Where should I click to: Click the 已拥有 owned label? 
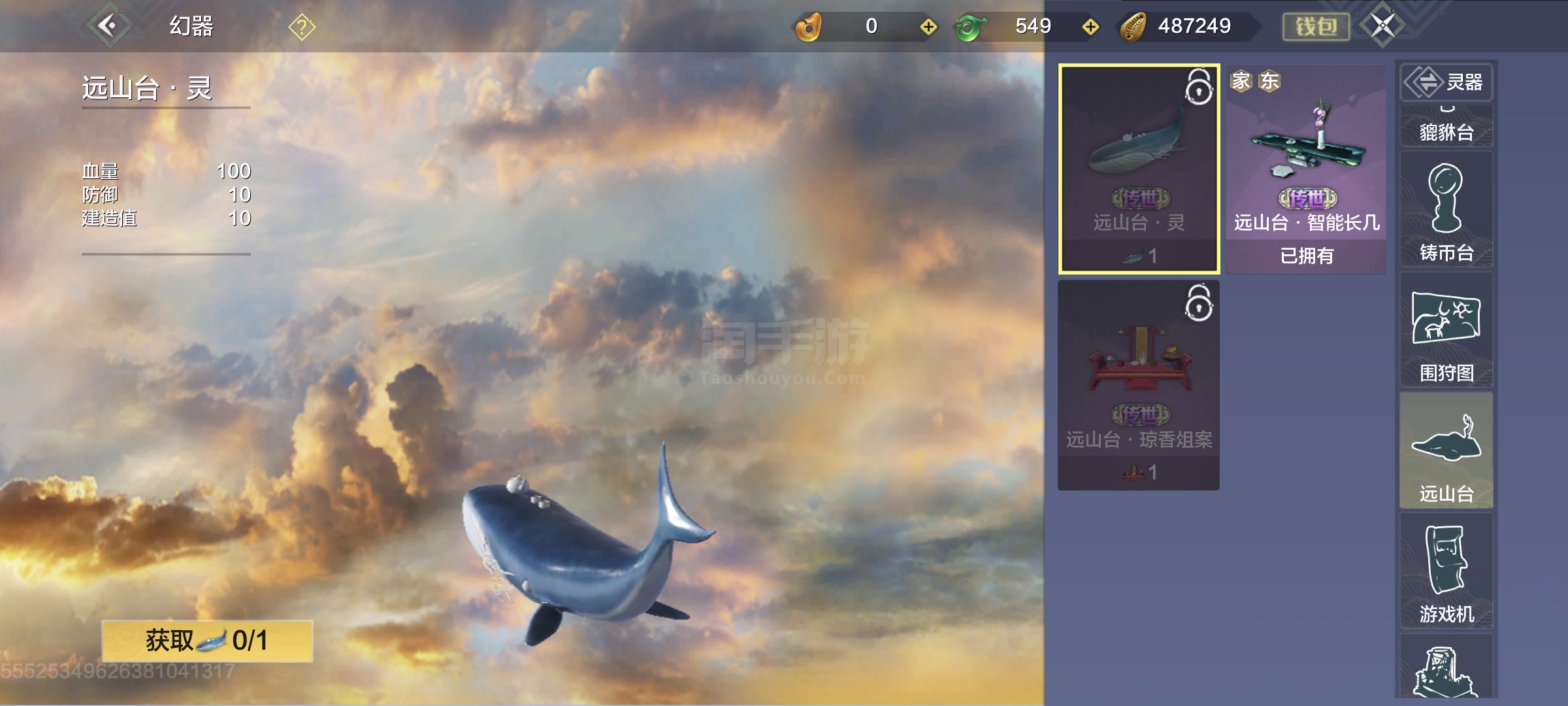pos(1306,256)
